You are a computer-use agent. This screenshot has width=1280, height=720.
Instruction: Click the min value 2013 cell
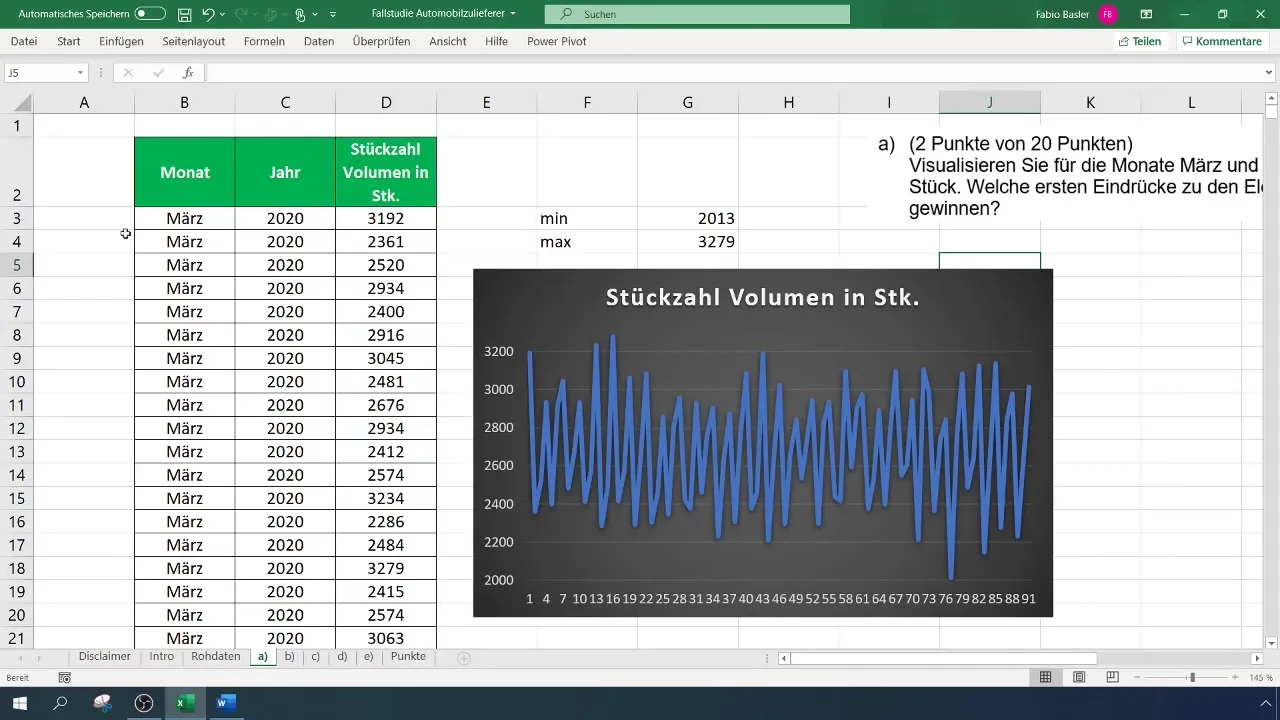688,218
